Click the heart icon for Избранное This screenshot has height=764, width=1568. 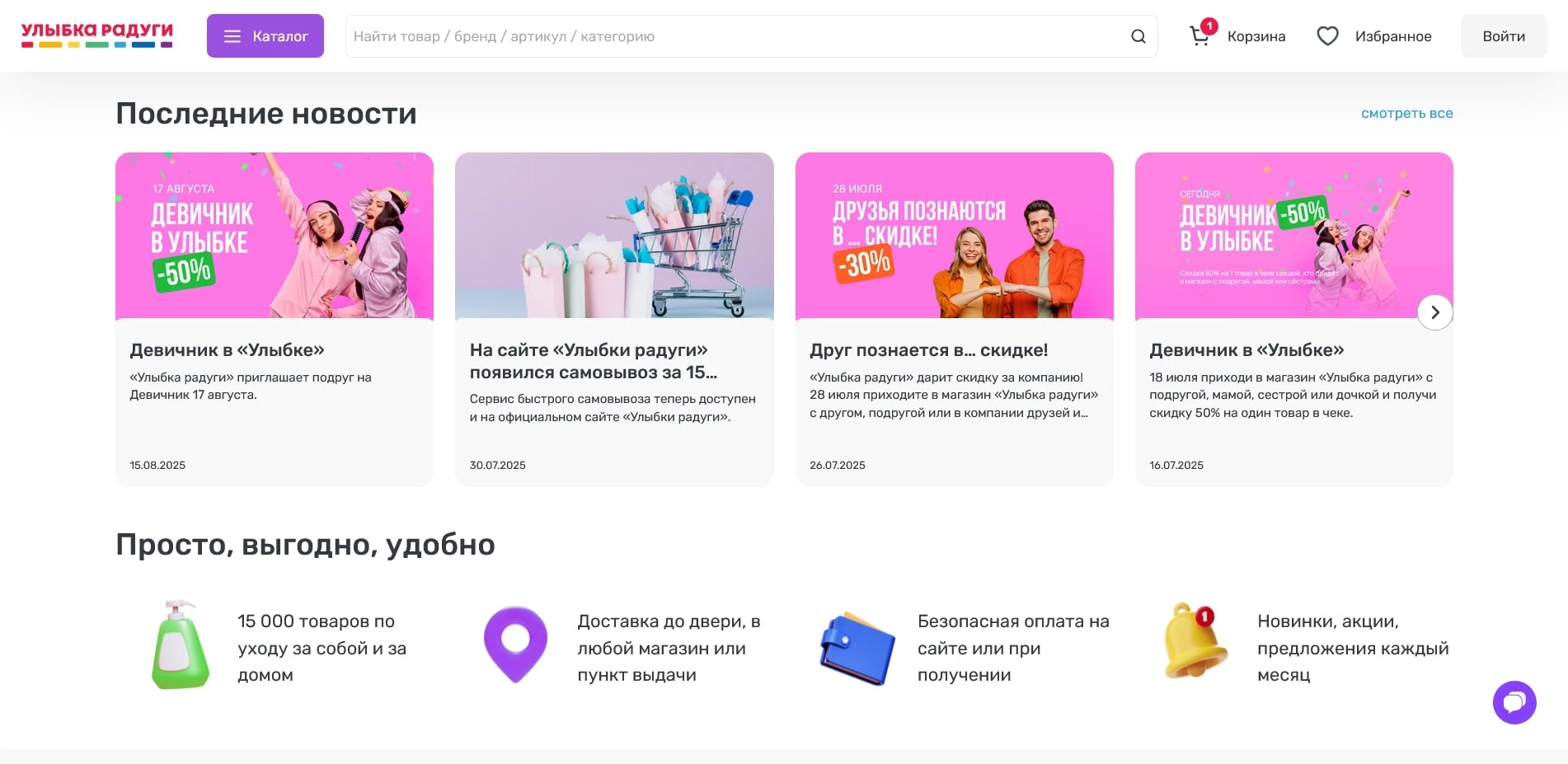(x=1328, y=35)
